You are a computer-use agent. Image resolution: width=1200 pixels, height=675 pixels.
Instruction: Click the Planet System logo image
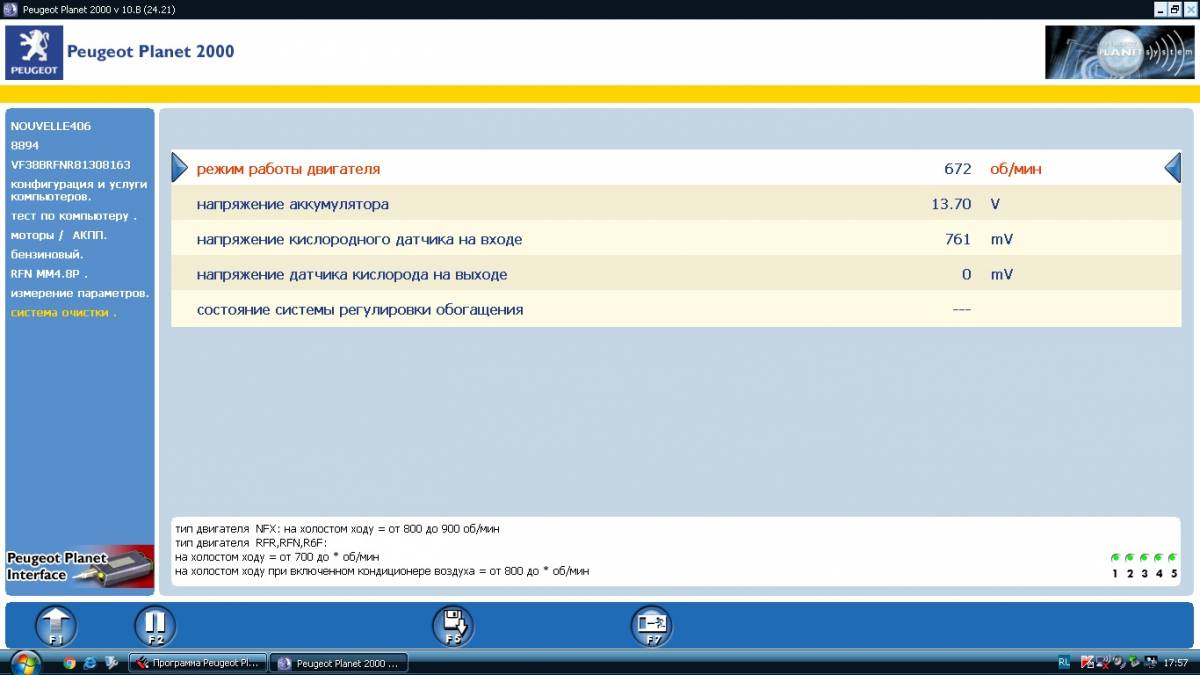click(x=1119, y=52)
